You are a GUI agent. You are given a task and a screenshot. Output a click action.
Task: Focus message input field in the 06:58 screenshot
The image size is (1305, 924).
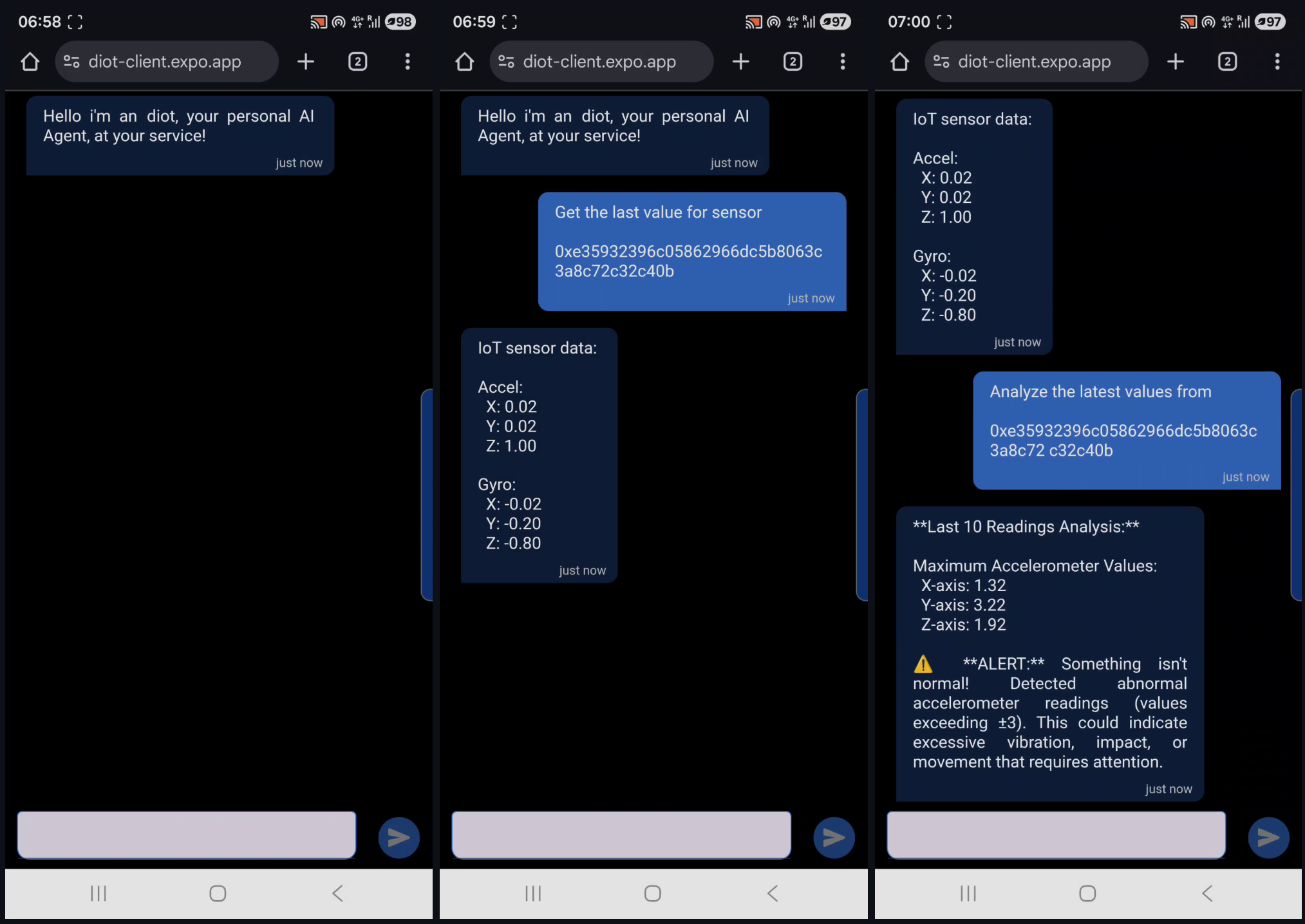click(187, 834)
